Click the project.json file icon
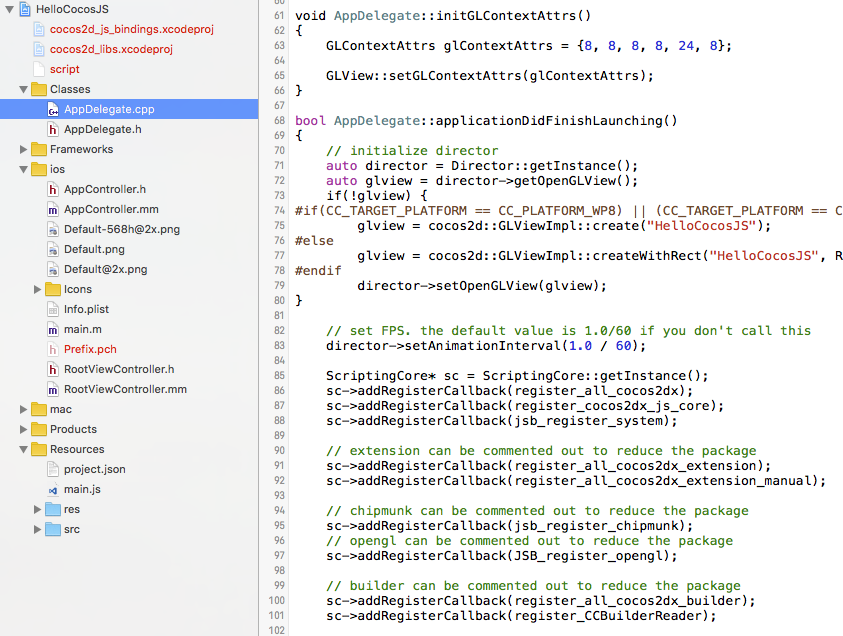The image size is (843, 636). pyautogui.click(x=53, y=469)
